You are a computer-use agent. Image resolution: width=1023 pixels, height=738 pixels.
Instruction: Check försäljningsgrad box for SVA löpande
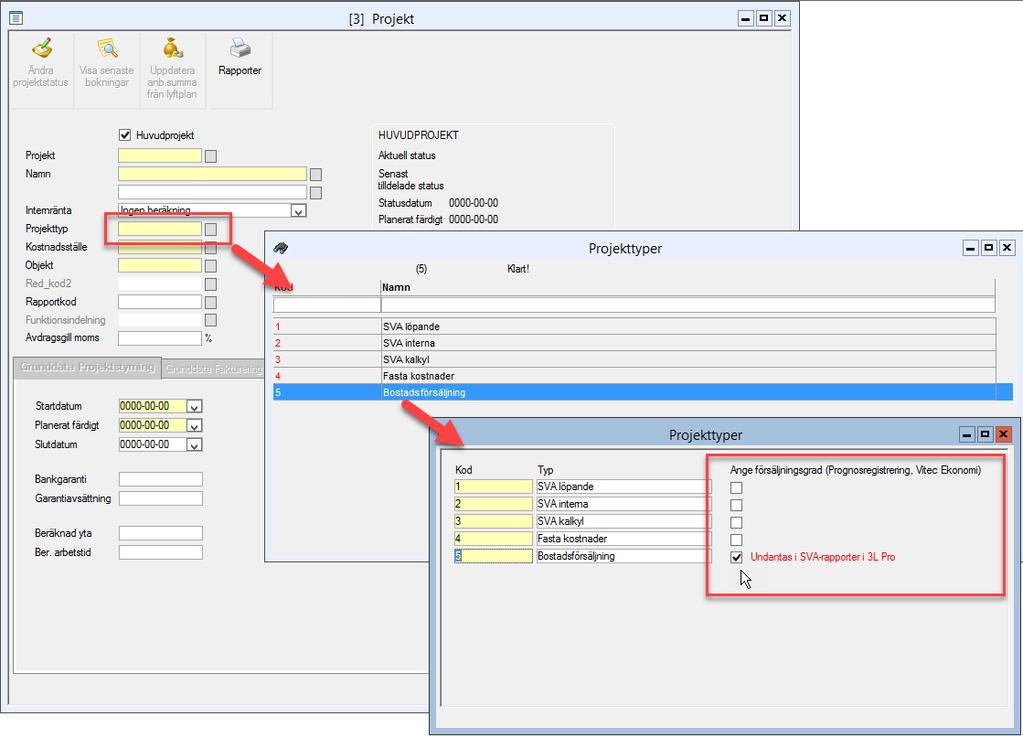(x=736, y=487)
